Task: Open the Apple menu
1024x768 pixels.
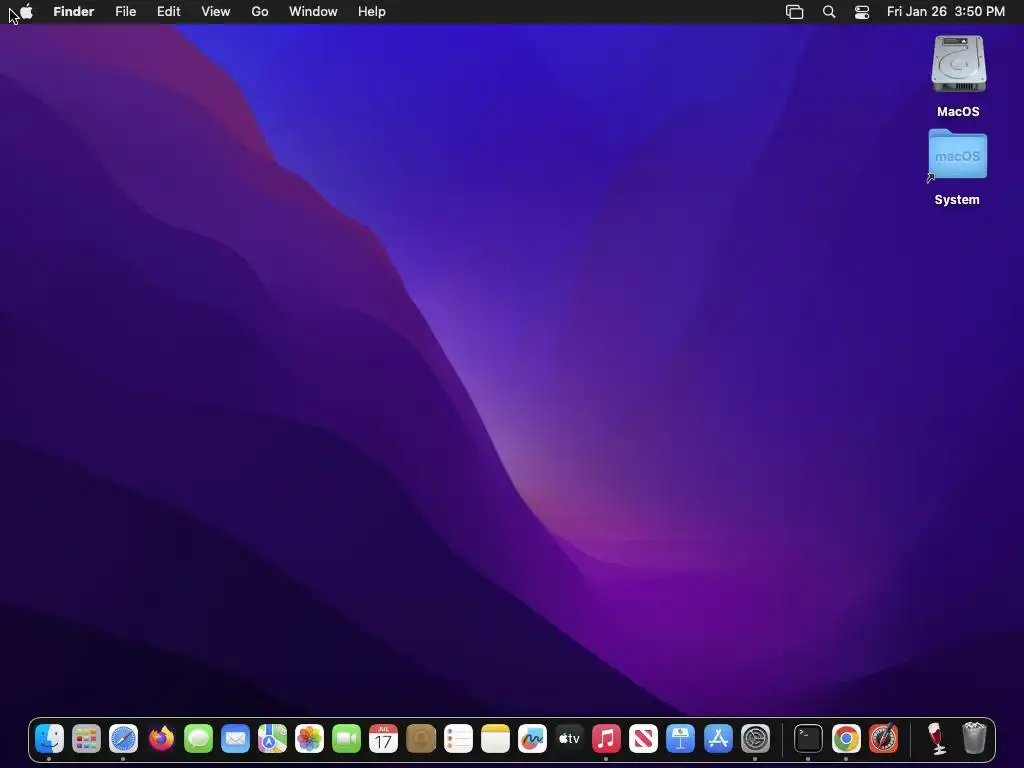Action: [26, 12]
